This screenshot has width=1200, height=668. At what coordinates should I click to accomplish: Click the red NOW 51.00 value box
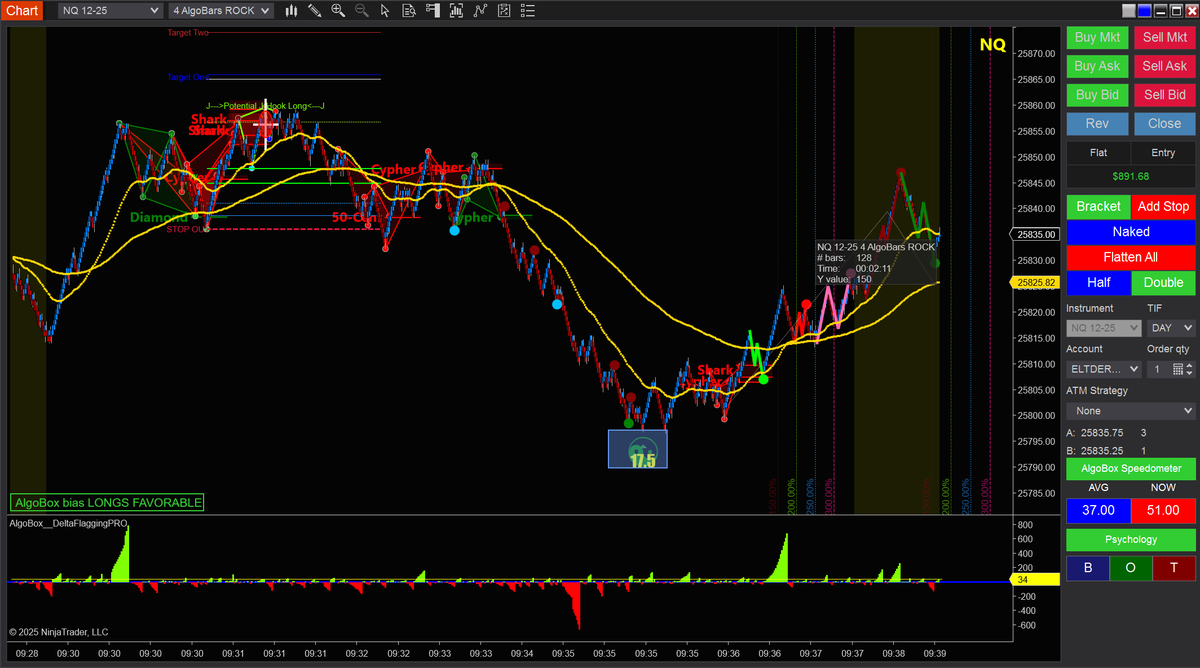pos(1163,510)
